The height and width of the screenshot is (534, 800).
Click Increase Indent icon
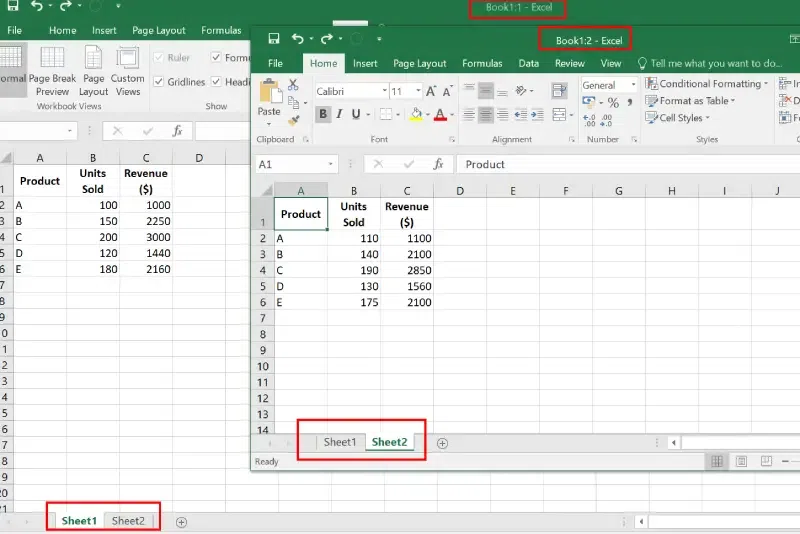pos(537,115)
